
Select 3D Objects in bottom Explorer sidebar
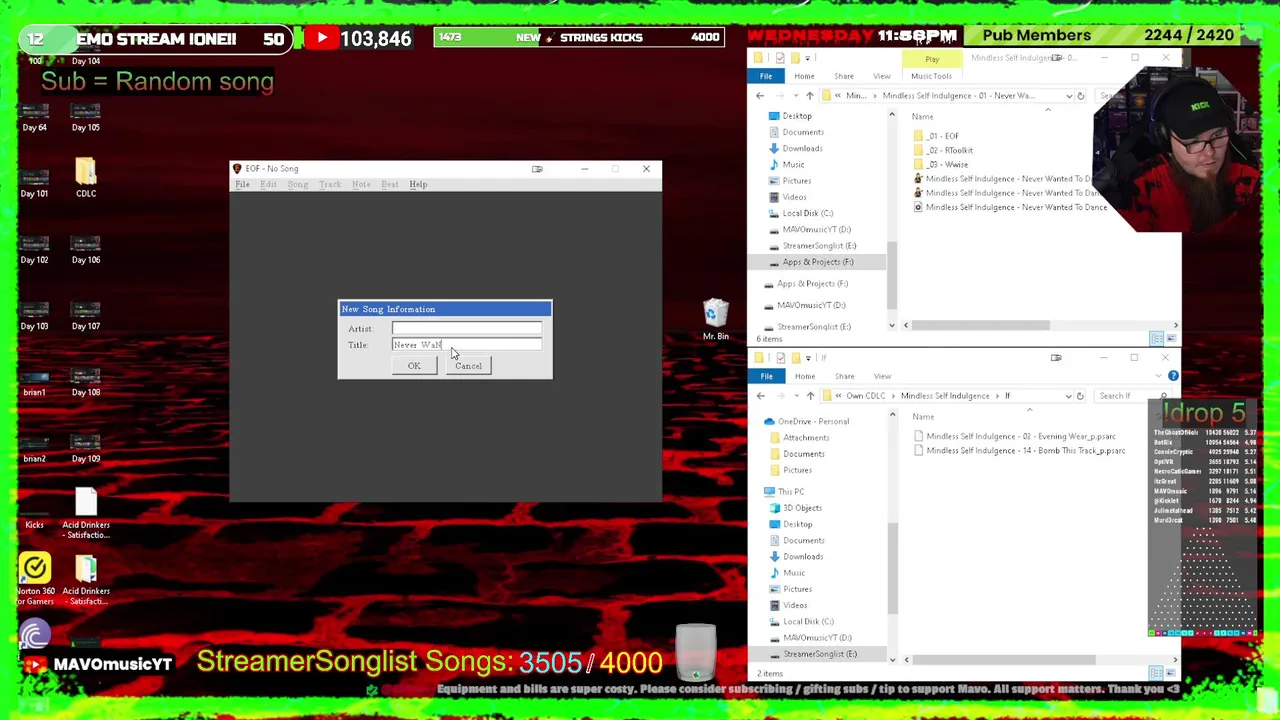tap(801, 508)
